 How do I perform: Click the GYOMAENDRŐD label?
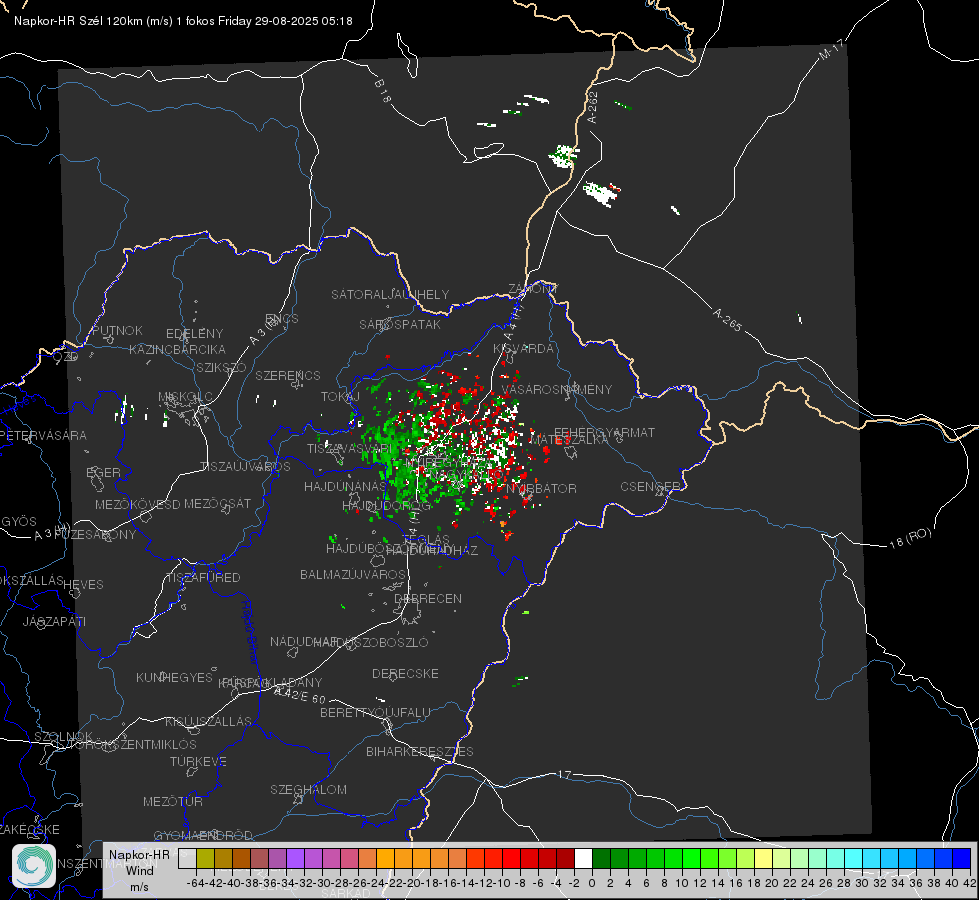(x=203, y=836)
